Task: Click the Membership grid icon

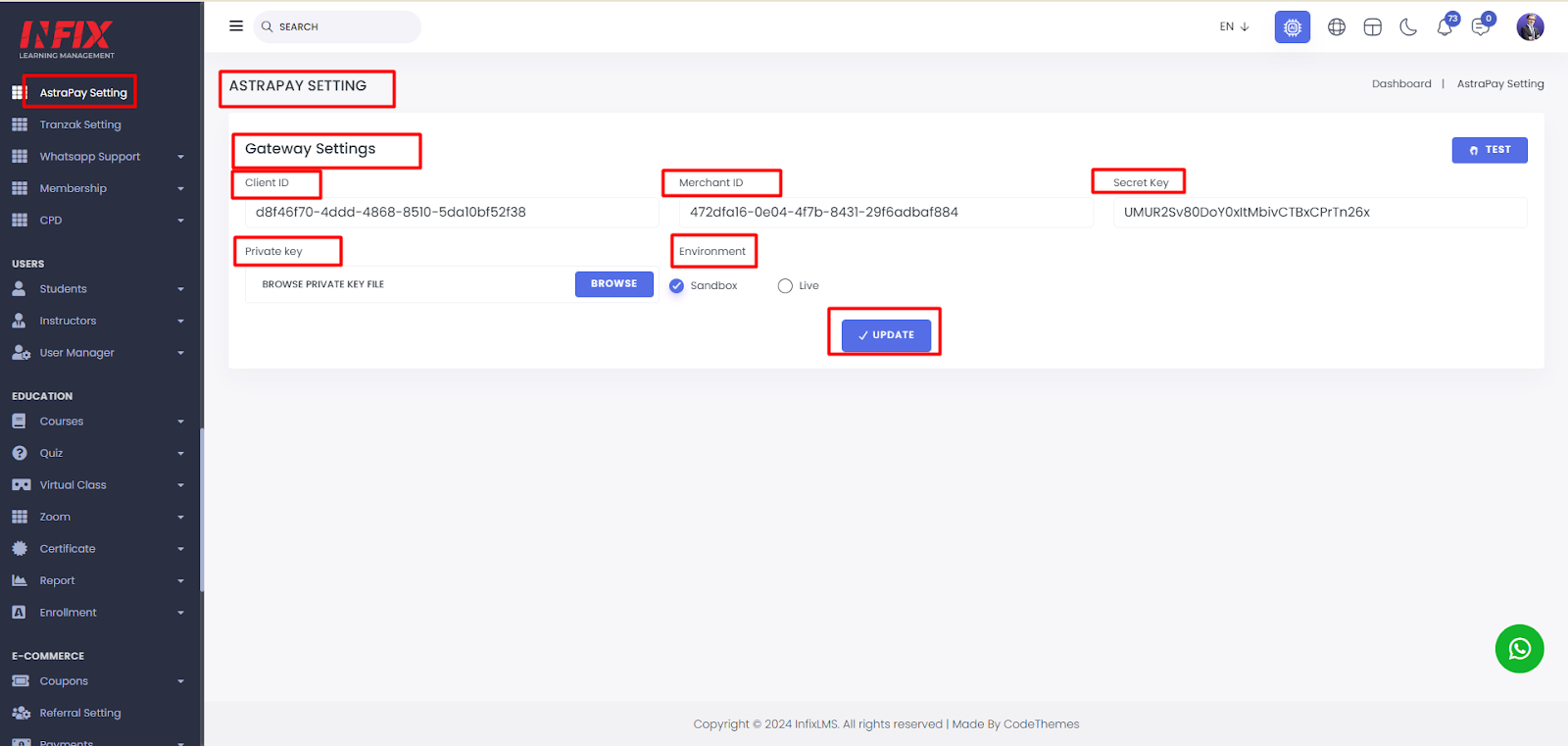Action: tap(20, 188)
